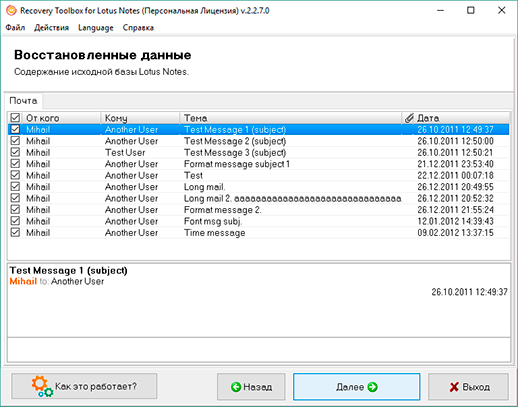This screenshot has height=407, width=518.
Task: Switch to the Почта tab
Action: [x=23, y=101]
